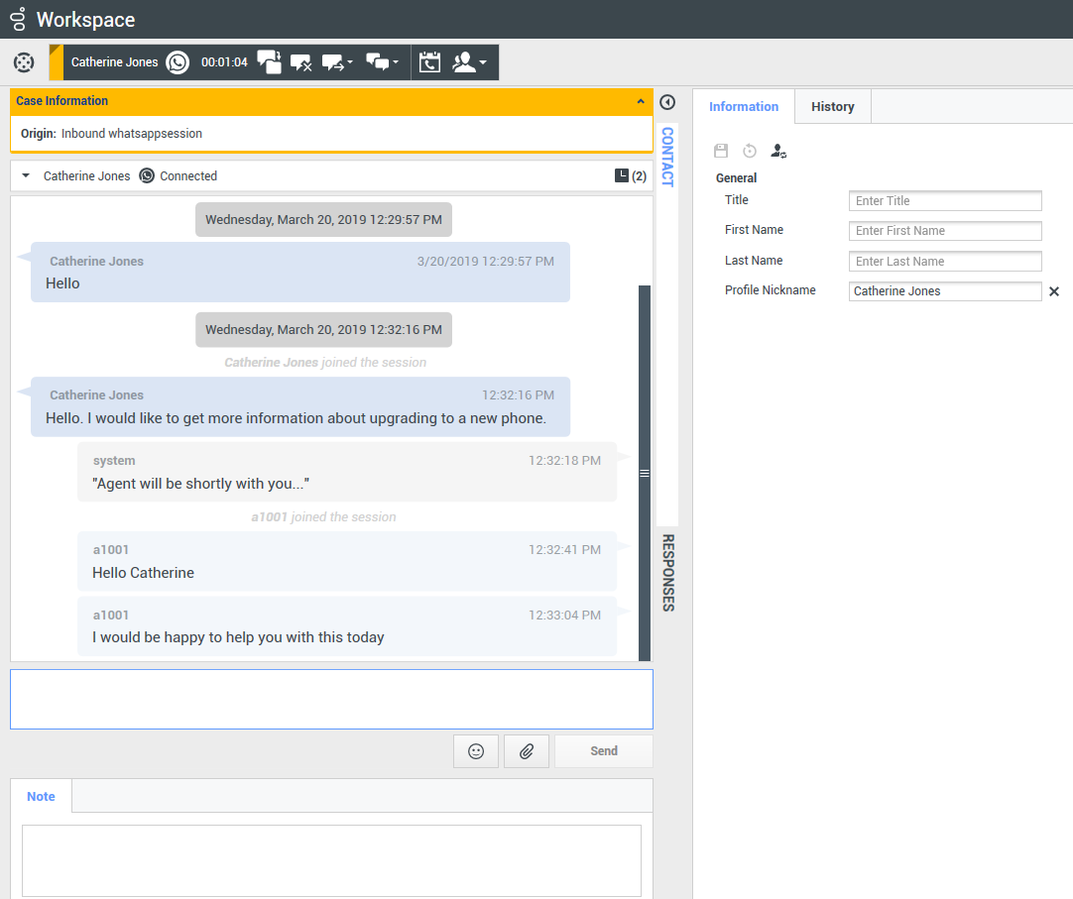Click the General section heading
This screenshot has height=899, width=1073.
pyautogui.click(x=736, y=178)
